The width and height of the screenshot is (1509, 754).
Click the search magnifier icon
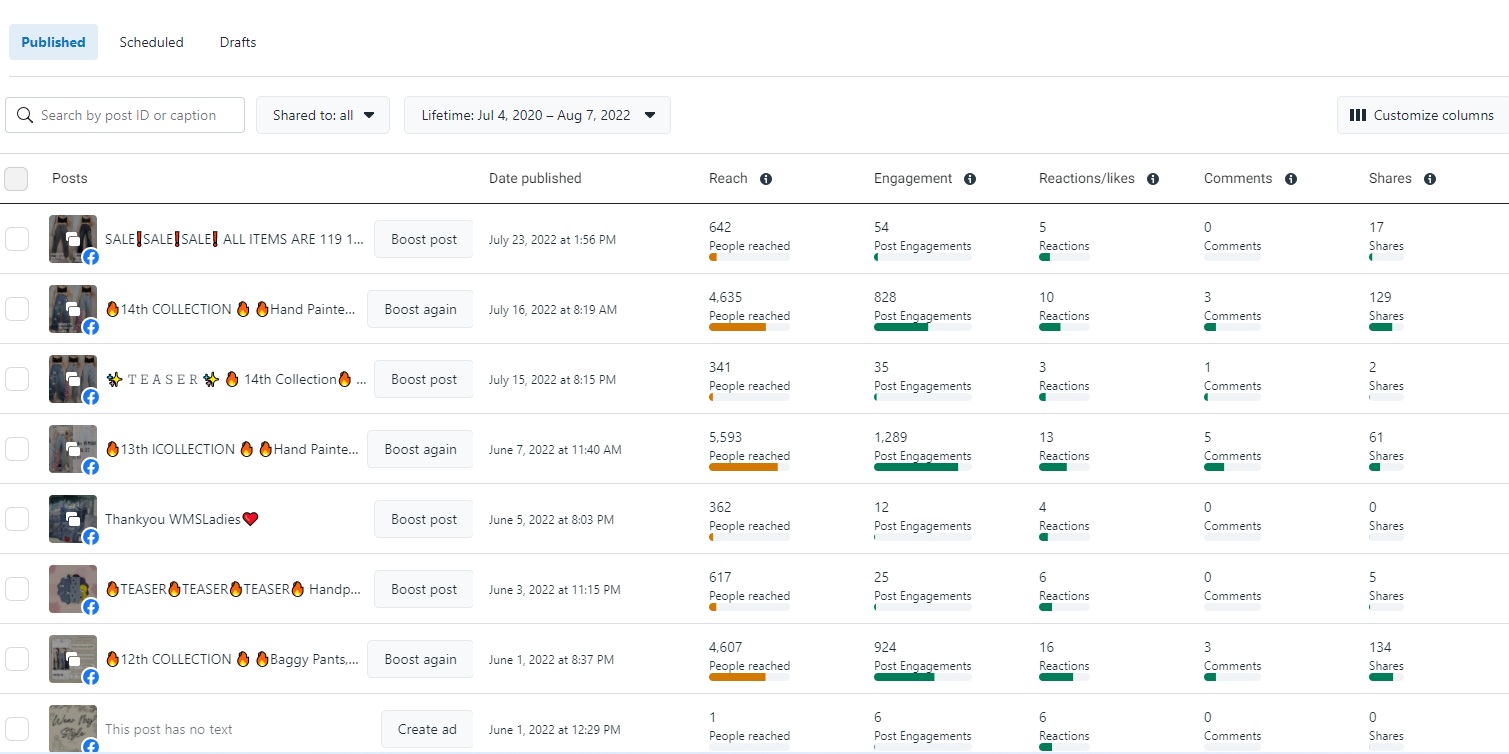tap(25, 115)
